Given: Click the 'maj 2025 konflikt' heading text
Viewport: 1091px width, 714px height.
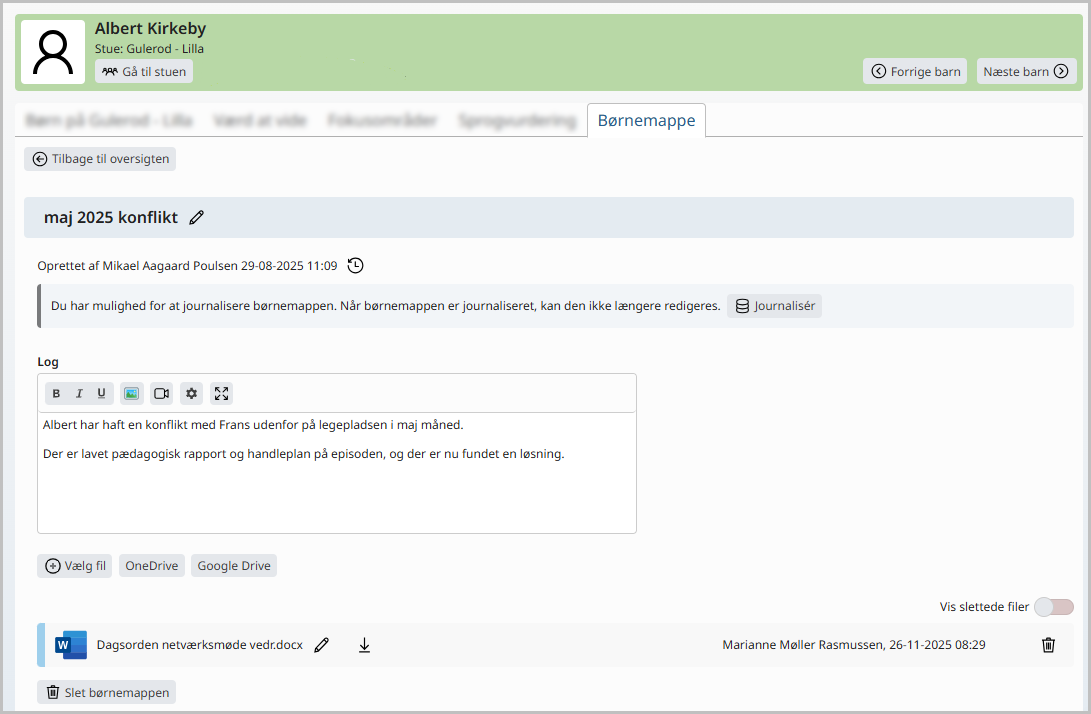Looking at the screenshot, I should (111, 217).
